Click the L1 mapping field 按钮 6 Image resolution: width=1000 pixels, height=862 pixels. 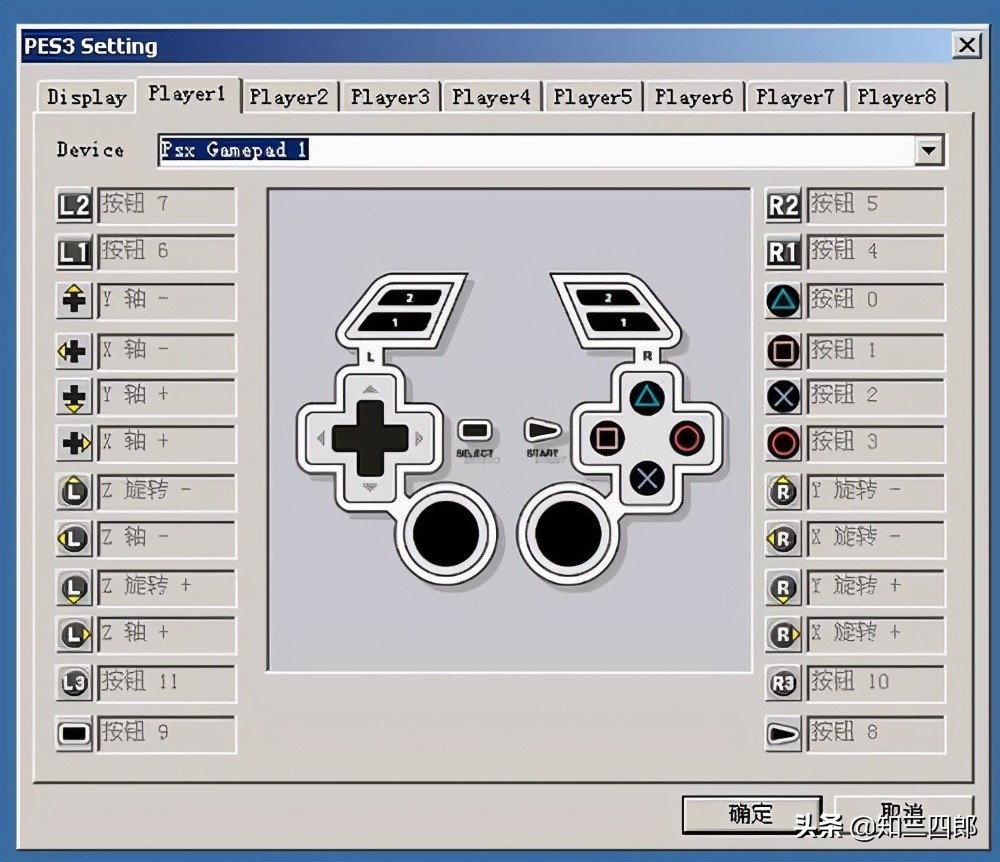(x=166, y=253)
